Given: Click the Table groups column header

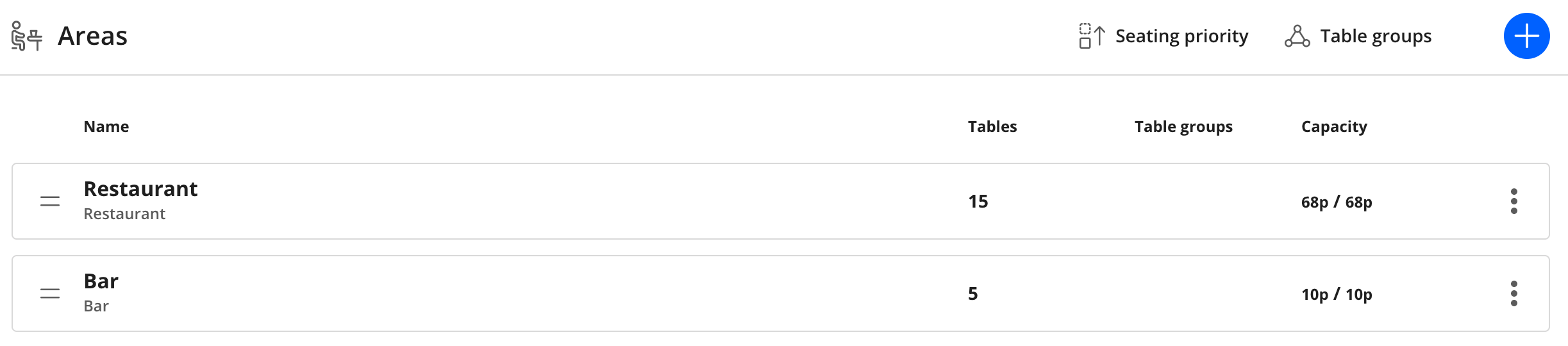Looking at the screenshot, I should coord(1183,127).
